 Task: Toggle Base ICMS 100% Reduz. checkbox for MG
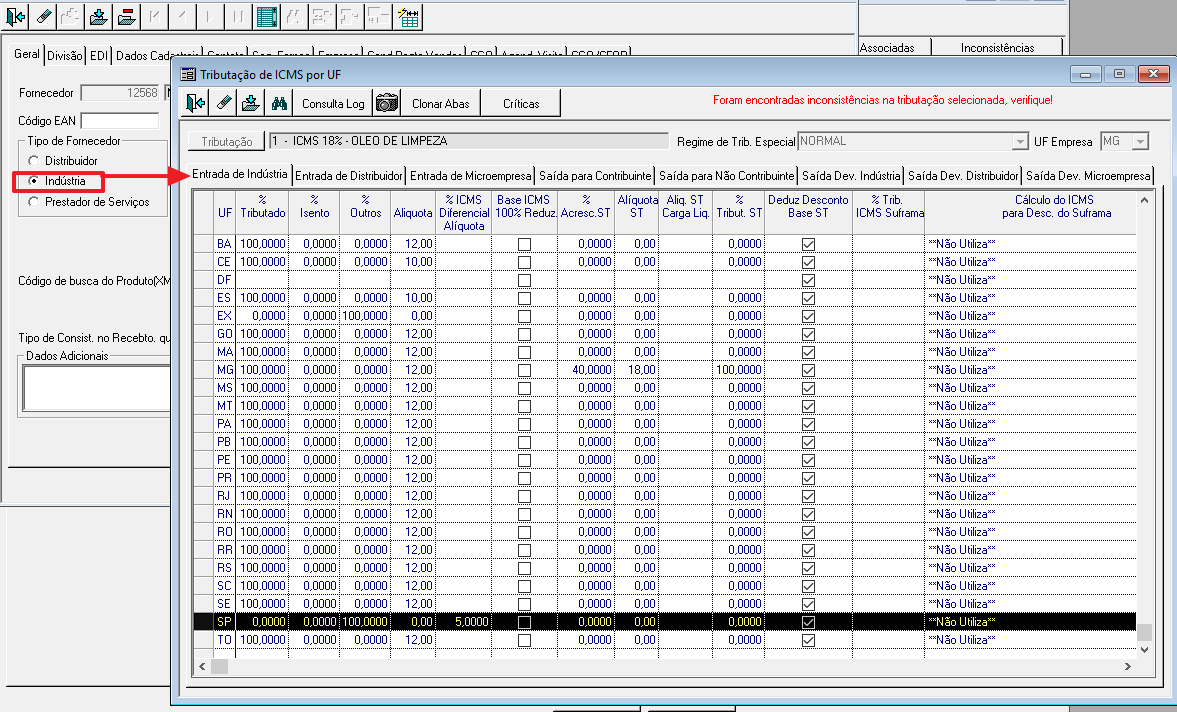tap(524, 370)
